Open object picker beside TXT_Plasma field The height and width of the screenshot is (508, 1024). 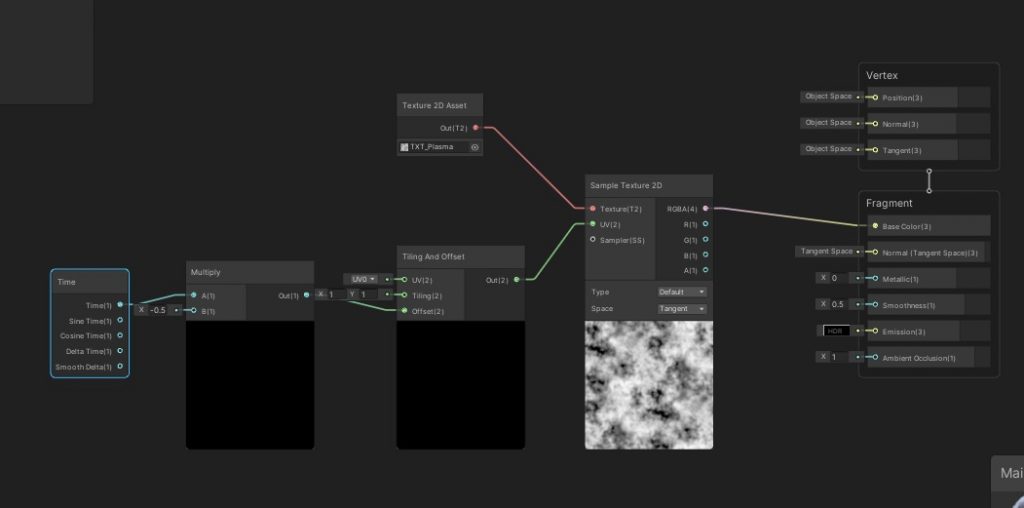point(475,147)
